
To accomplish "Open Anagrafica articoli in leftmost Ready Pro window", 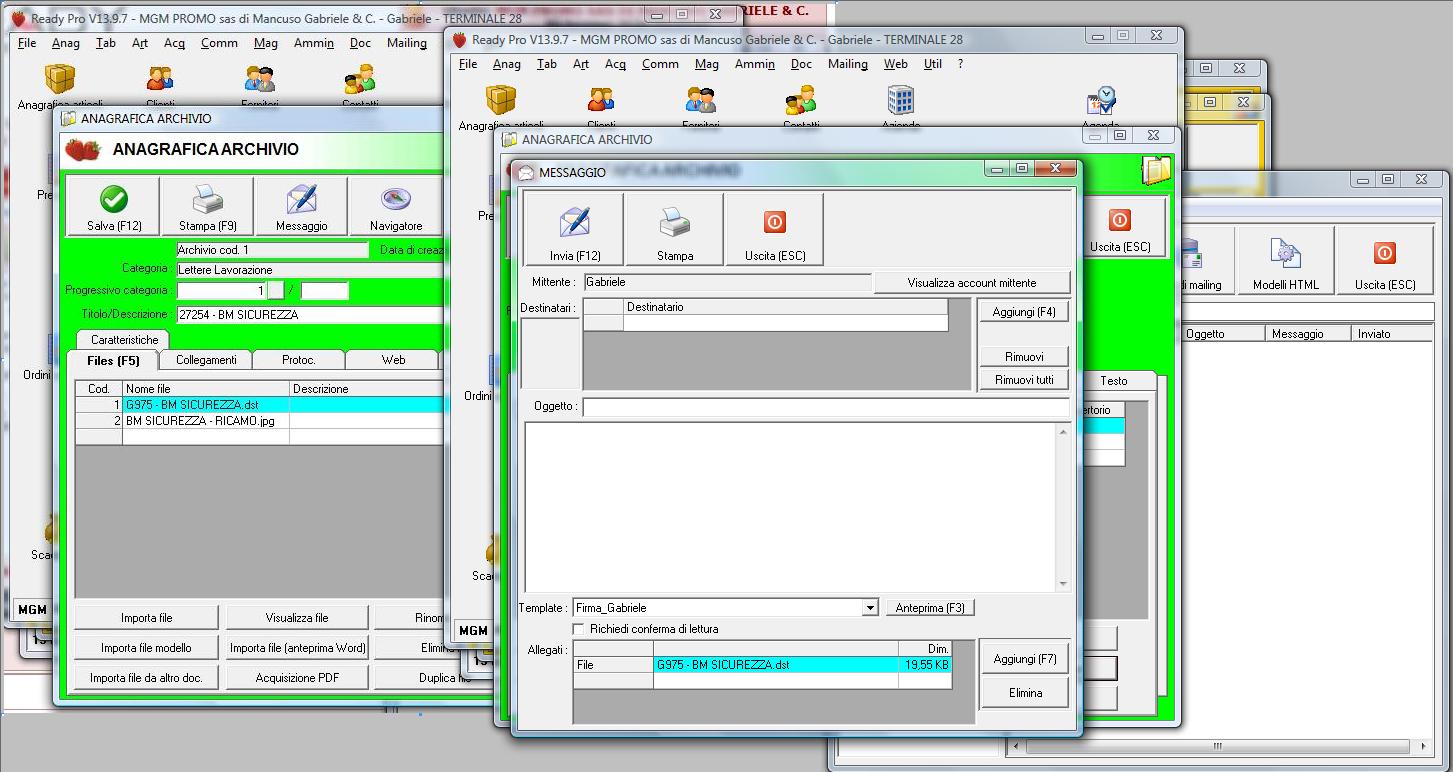I will pyautogui.click(x=60, y=79).
